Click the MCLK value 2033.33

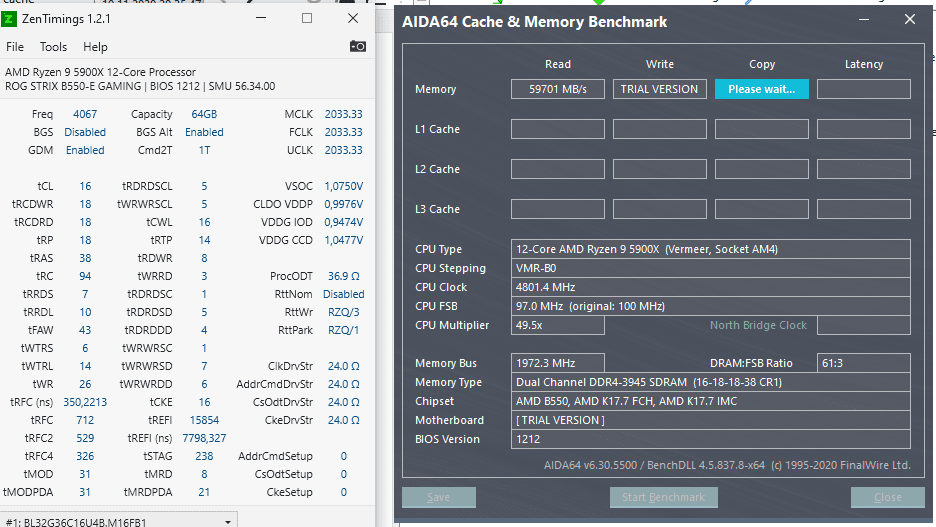[x=343, y=114]
